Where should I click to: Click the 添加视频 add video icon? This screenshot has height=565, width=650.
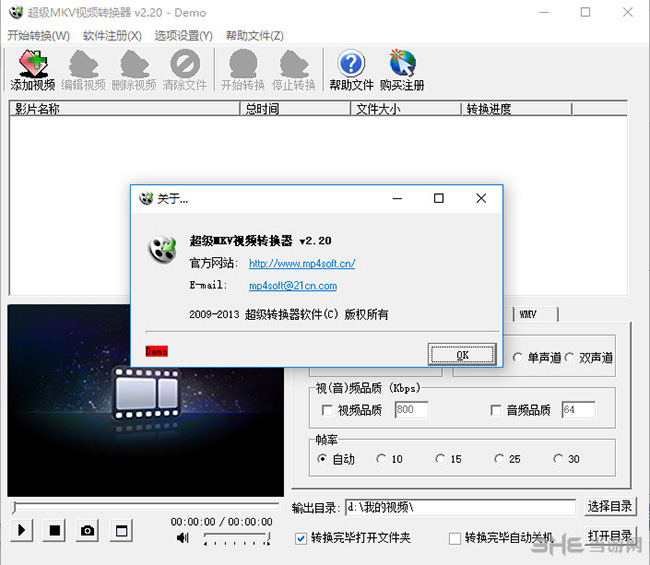(x=33, y=70)
